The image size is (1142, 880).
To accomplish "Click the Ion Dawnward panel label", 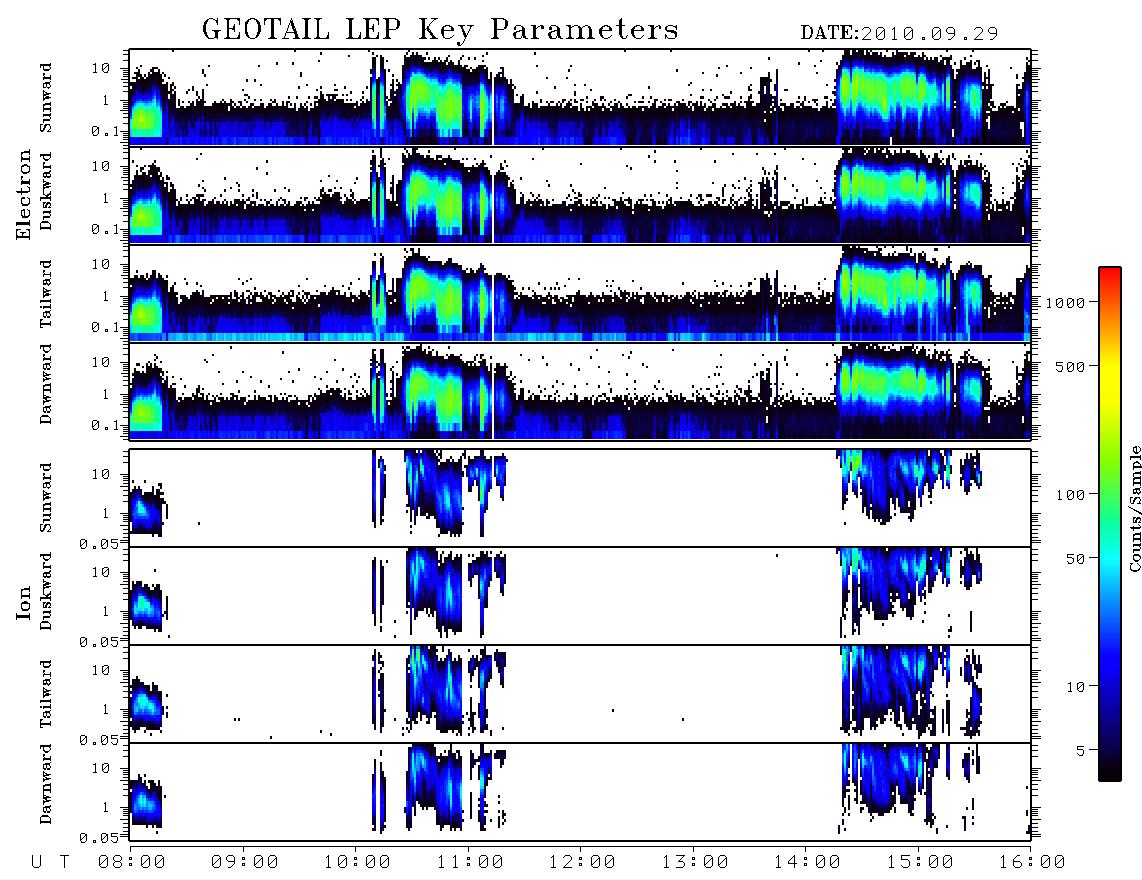I will coord(46,784).
